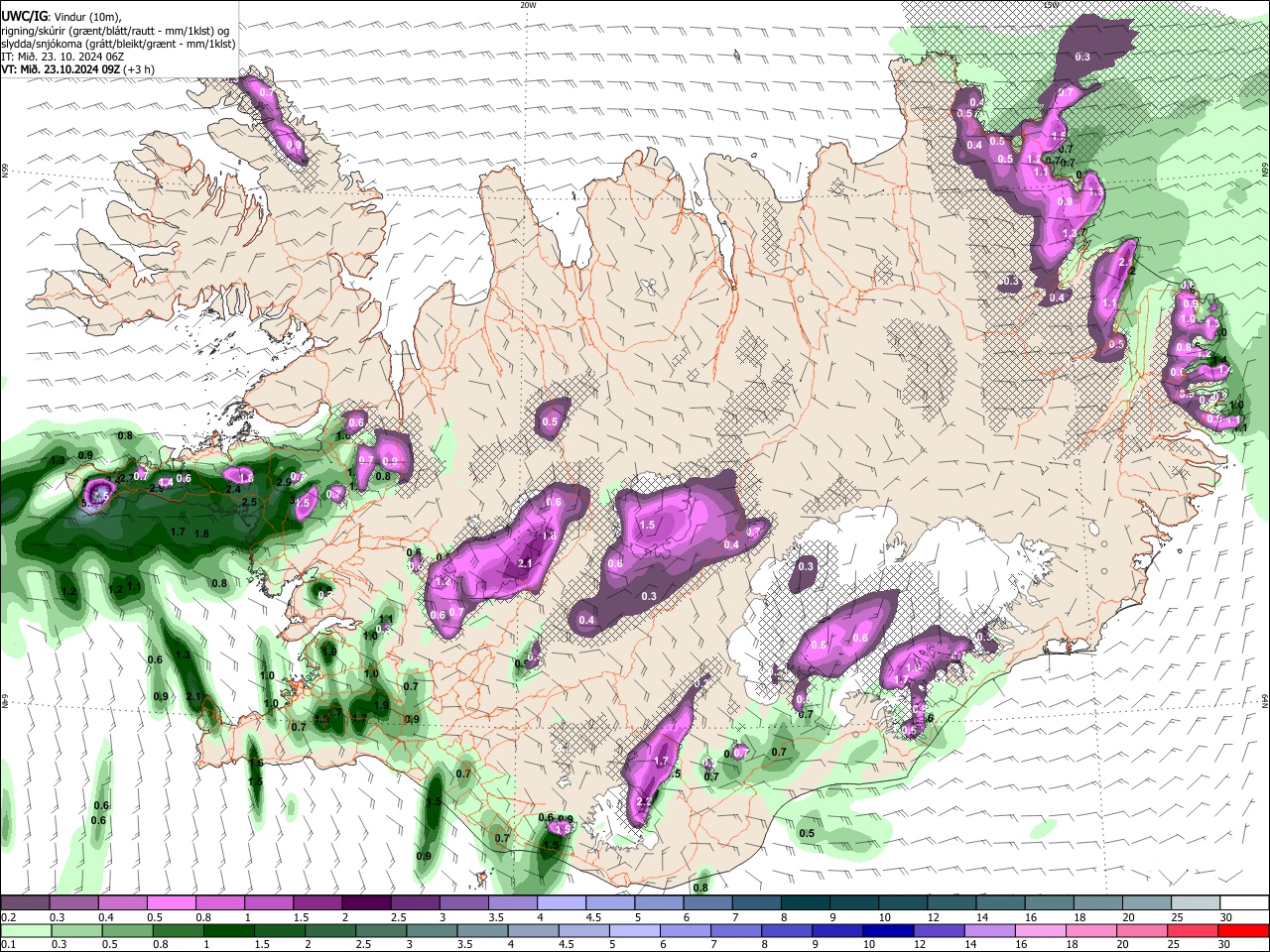
Task: Select the 1–1.5 magenta snow legend swatch
Action: 268,903
